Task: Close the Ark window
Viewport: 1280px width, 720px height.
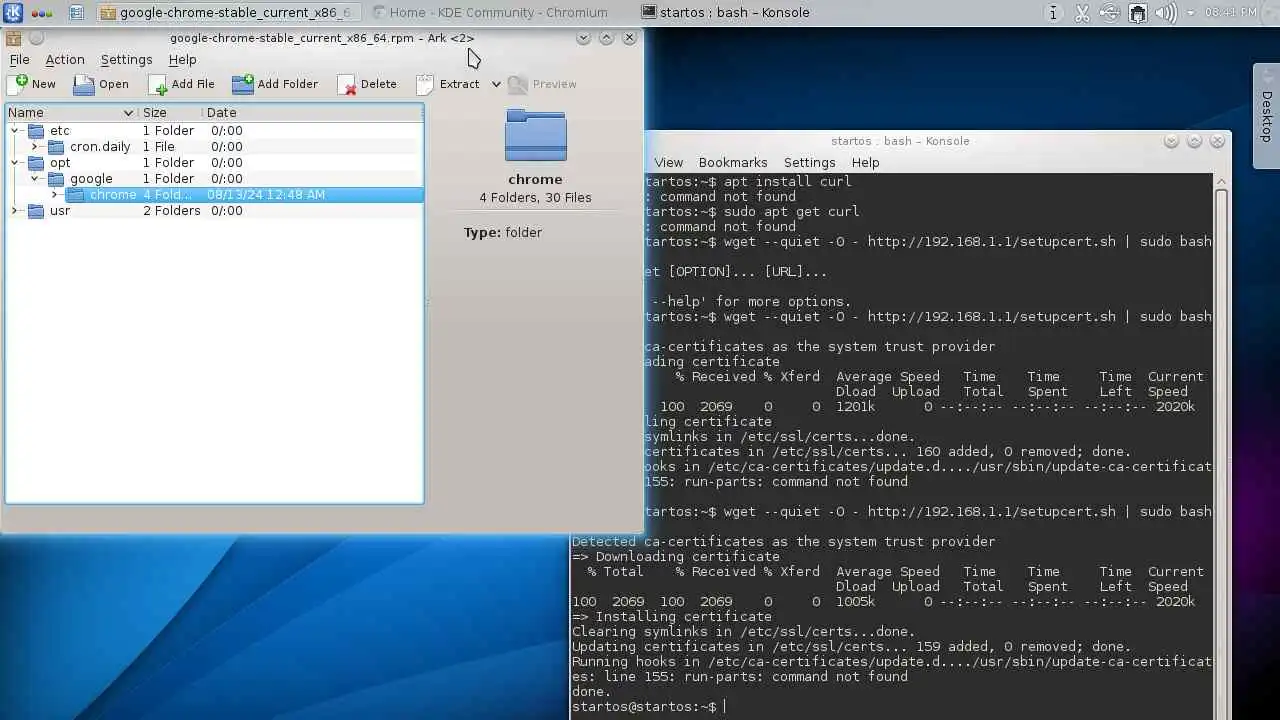Action: click(629, 38)
